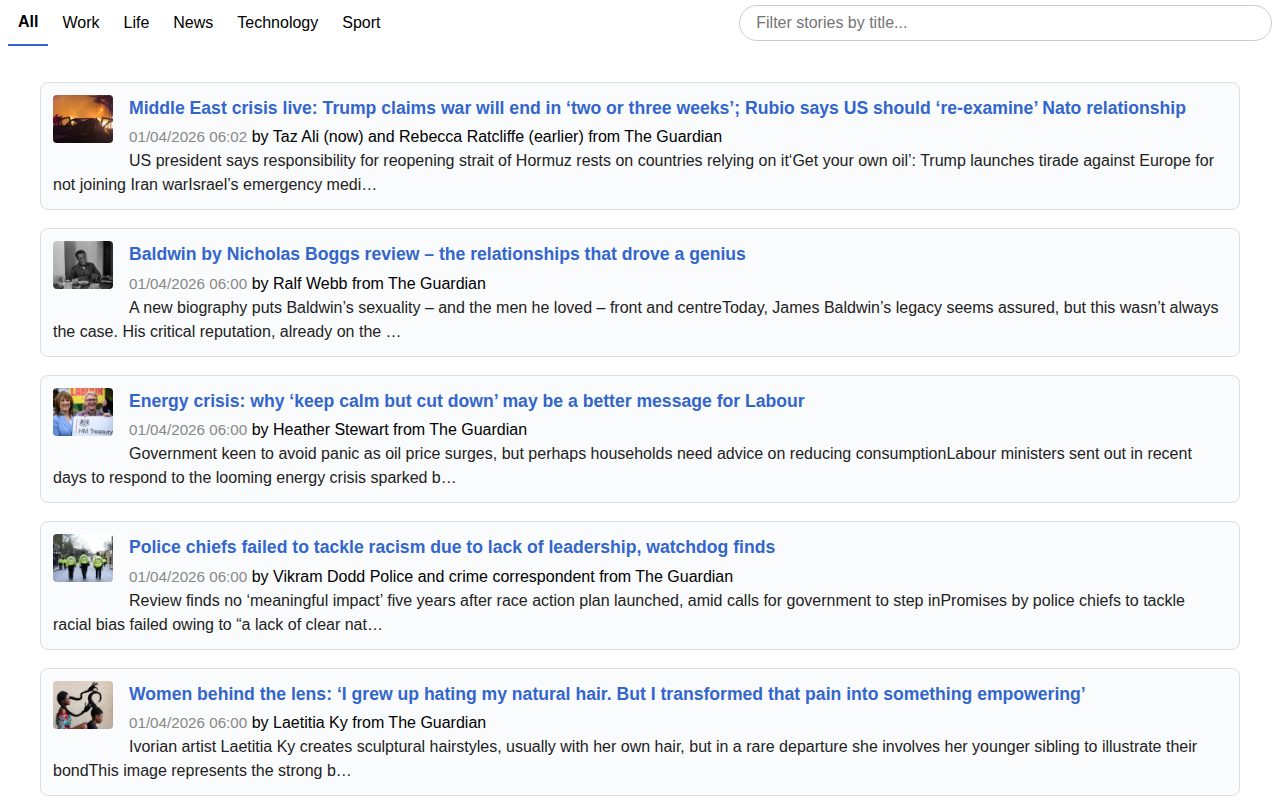This screenshot has height=800, width=1280.
Task: Open the Police chiefs failed to tackle racism headline
Action: click(452, 547)
